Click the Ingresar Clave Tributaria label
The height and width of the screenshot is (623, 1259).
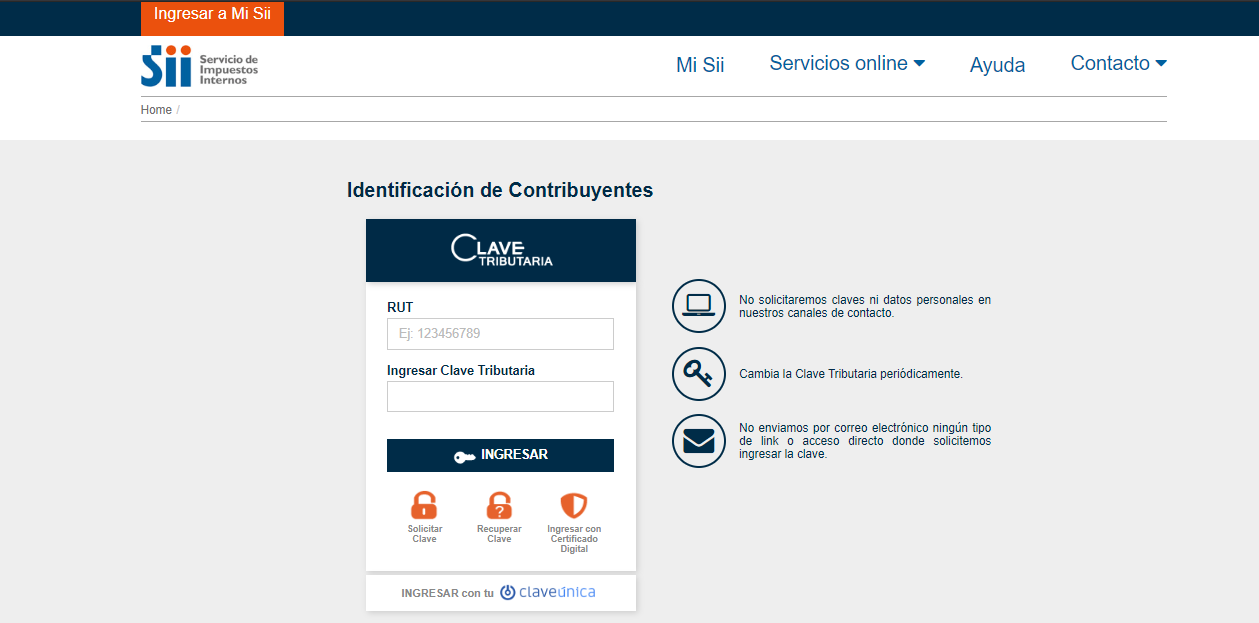point(461,370)
